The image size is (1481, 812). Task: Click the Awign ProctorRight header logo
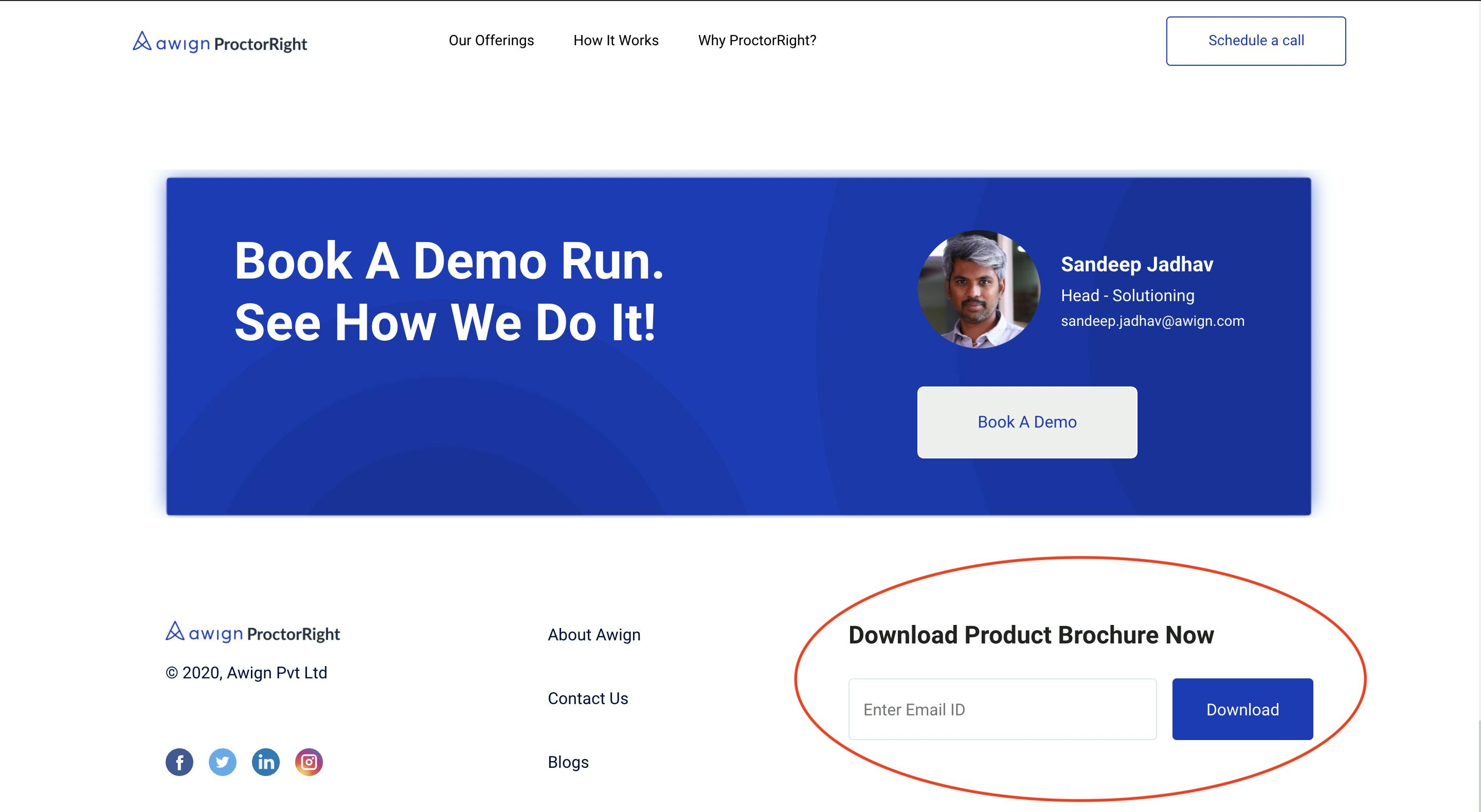click(x=220, y=42)
